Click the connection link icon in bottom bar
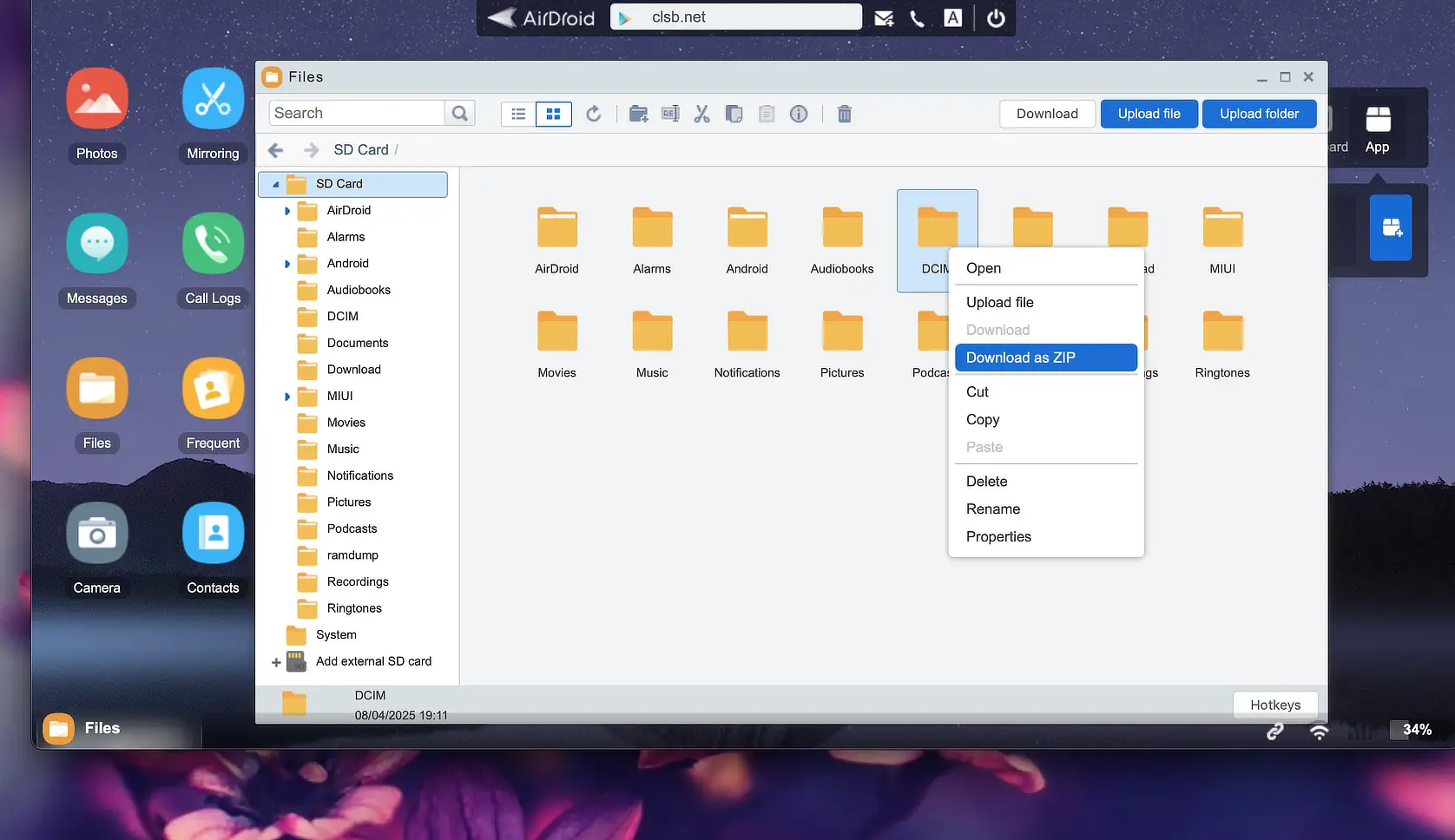 [1274, 731]
